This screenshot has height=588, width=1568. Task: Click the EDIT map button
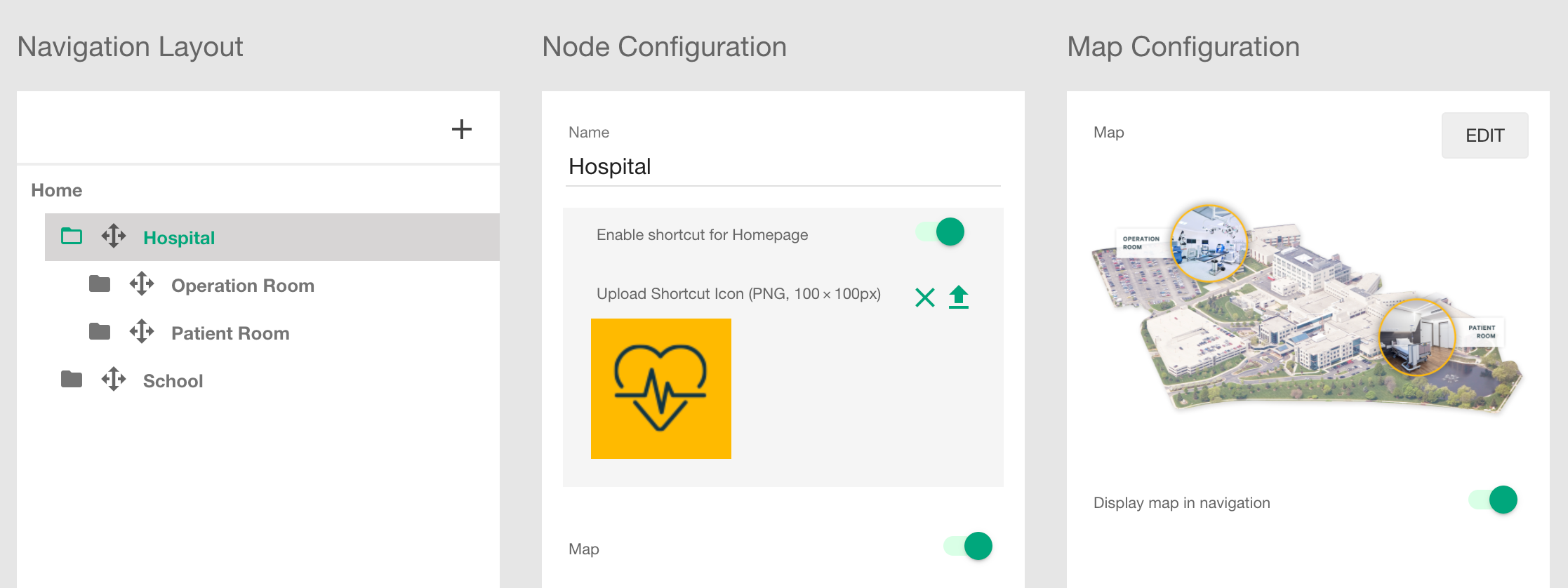pyautogui.click(x=1485, y=135)
